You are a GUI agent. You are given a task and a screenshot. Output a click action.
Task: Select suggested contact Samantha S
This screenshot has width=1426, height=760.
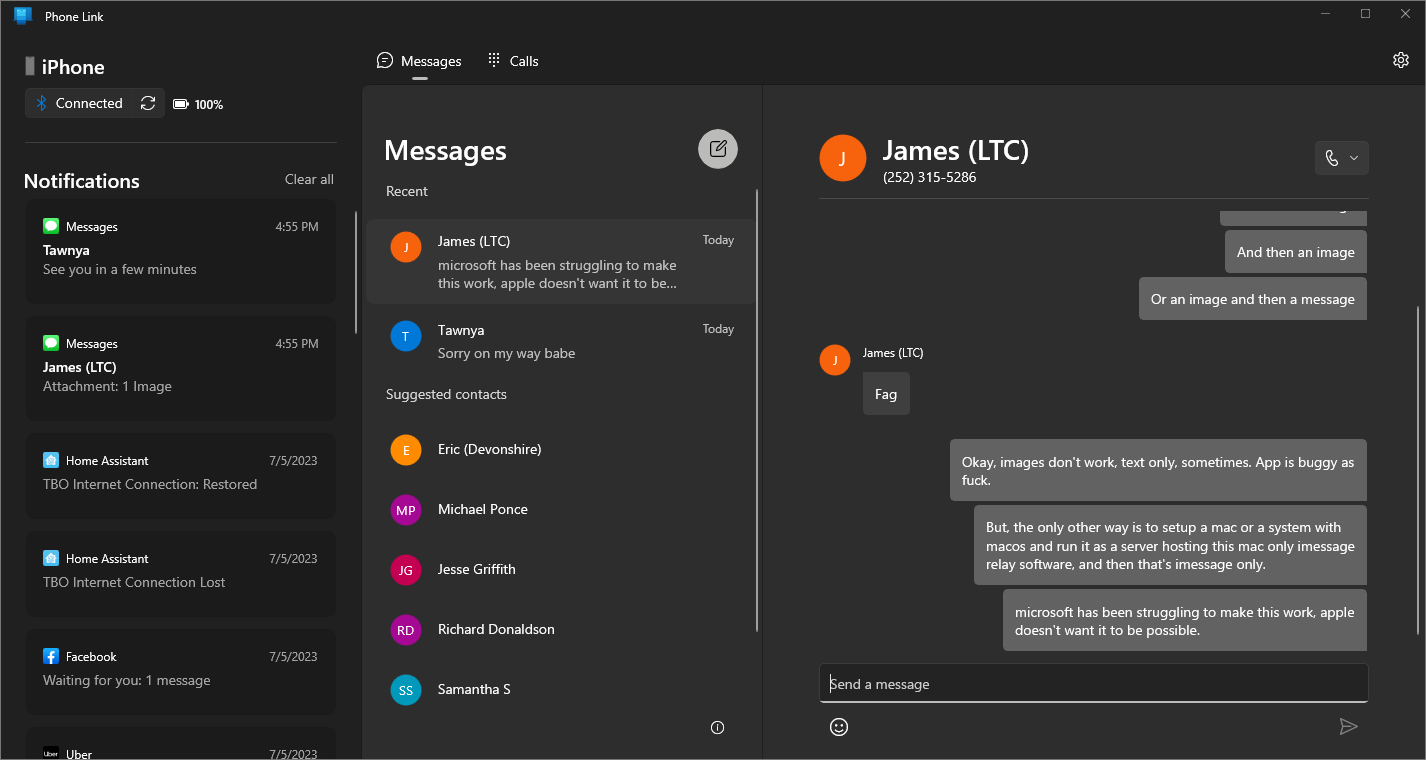[560, 690]
